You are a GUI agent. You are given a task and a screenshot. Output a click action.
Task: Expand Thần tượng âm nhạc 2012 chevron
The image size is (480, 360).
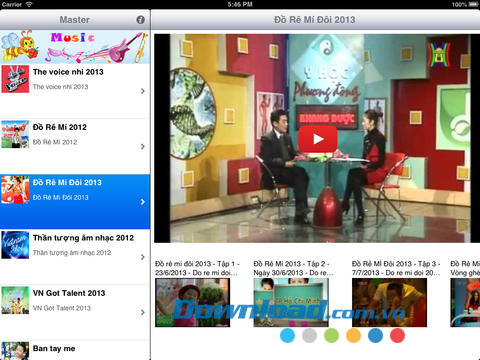(x=143, y=257)
